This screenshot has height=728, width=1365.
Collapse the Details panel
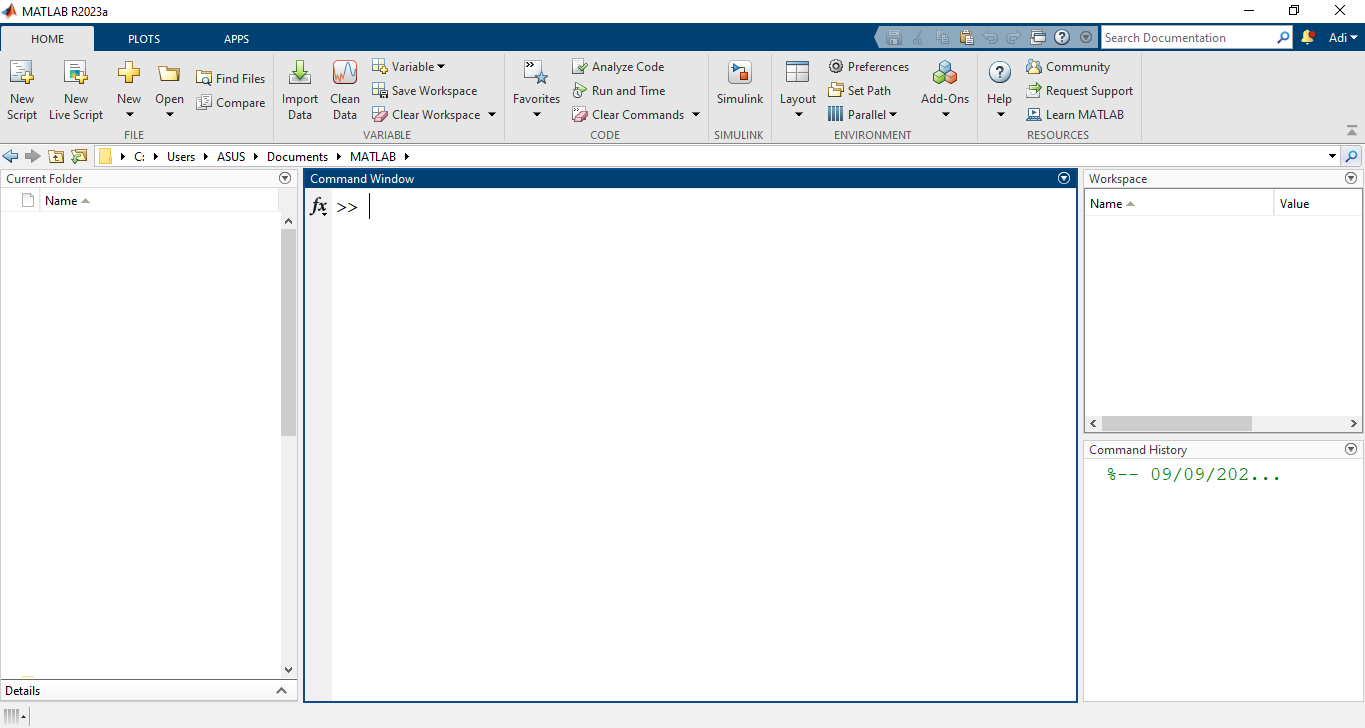click(282, 691)
